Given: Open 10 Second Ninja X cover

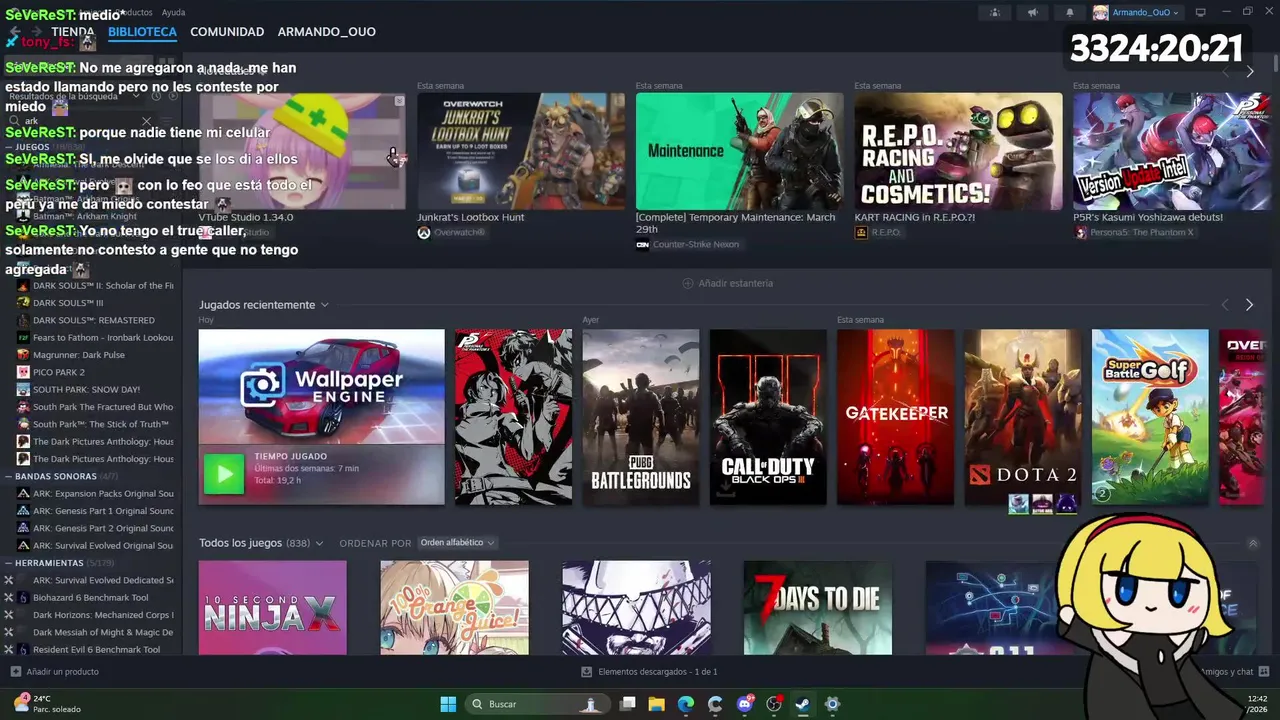Looking at the screenshot, I should click(x=272, y=608).
